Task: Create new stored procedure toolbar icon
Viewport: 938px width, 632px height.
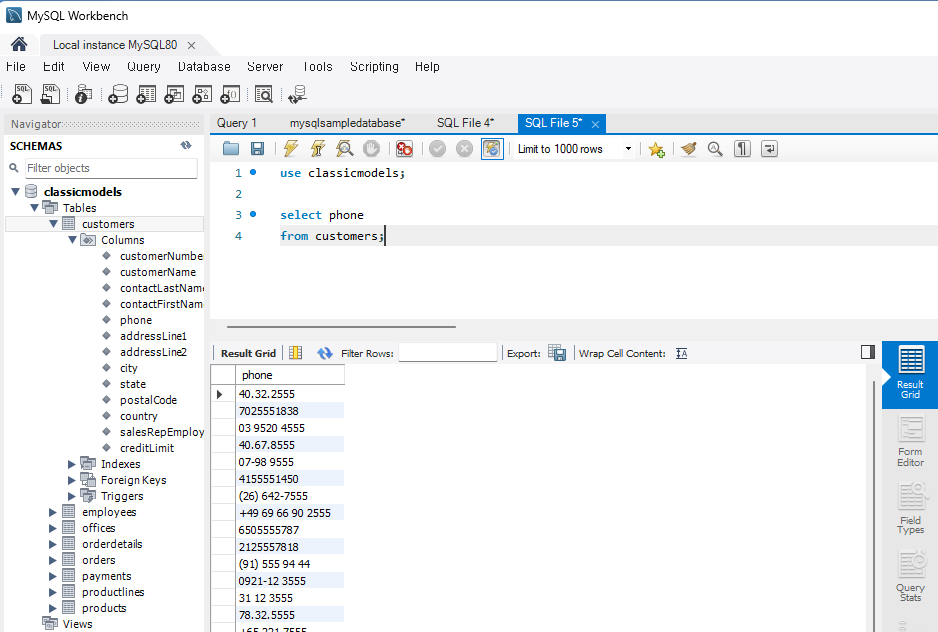Action: coord(202,94)
